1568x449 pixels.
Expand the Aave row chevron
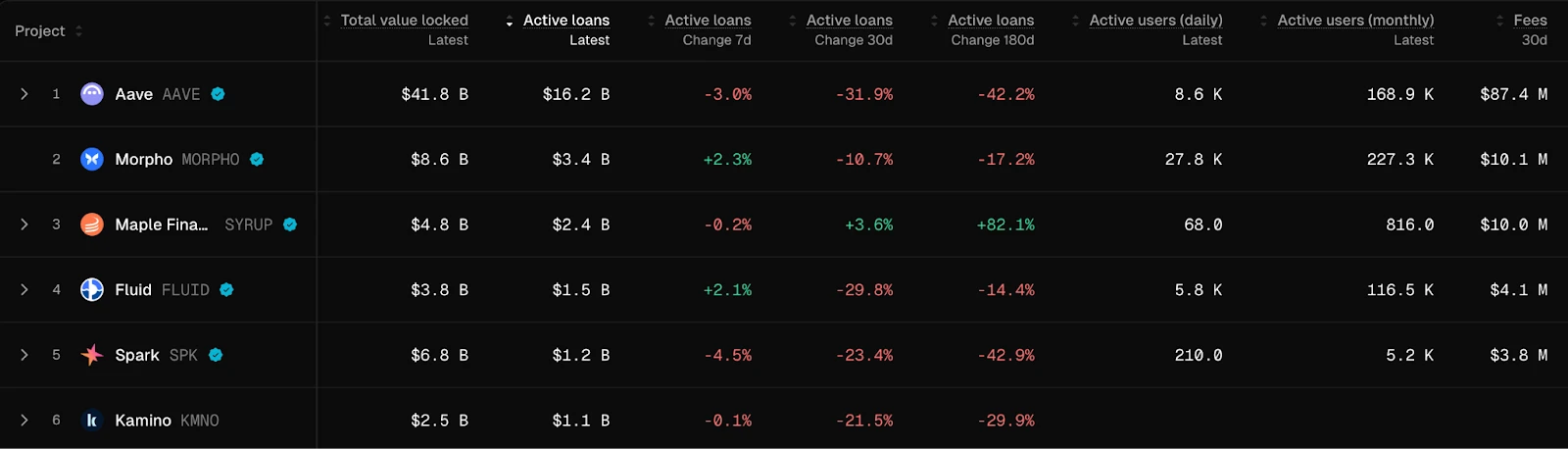(x=24, y=94)
